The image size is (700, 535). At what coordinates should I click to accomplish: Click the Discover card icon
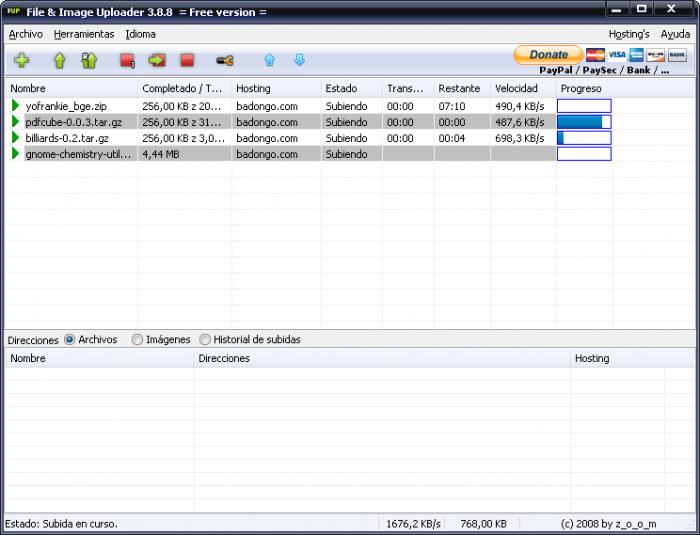point(656,55)
